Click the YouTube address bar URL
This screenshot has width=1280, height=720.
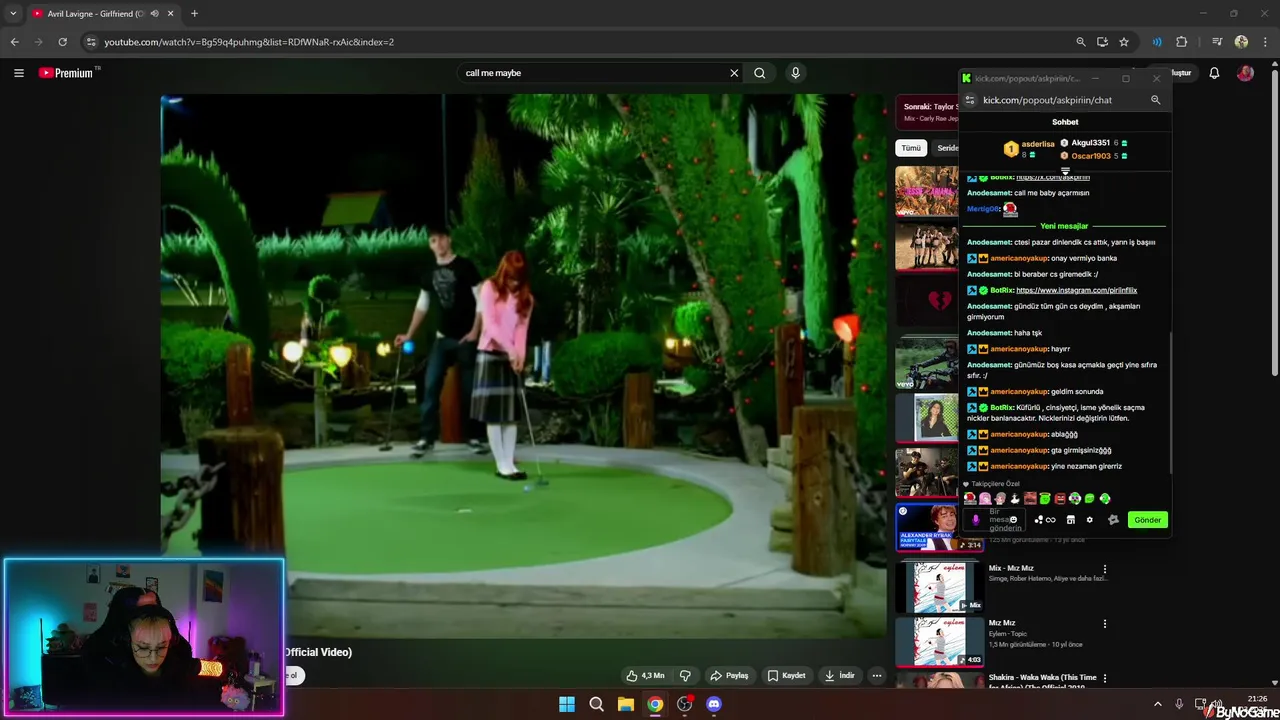coord(249,42)
